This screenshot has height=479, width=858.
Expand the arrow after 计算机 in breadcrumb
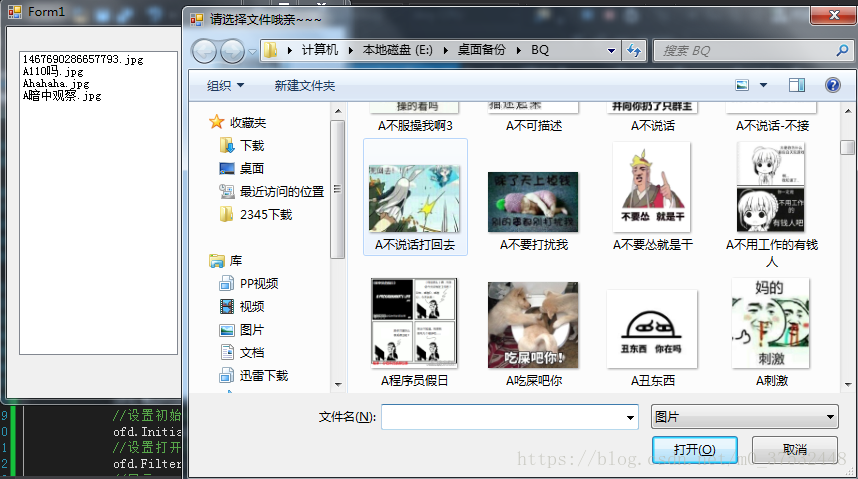[351, 50]
